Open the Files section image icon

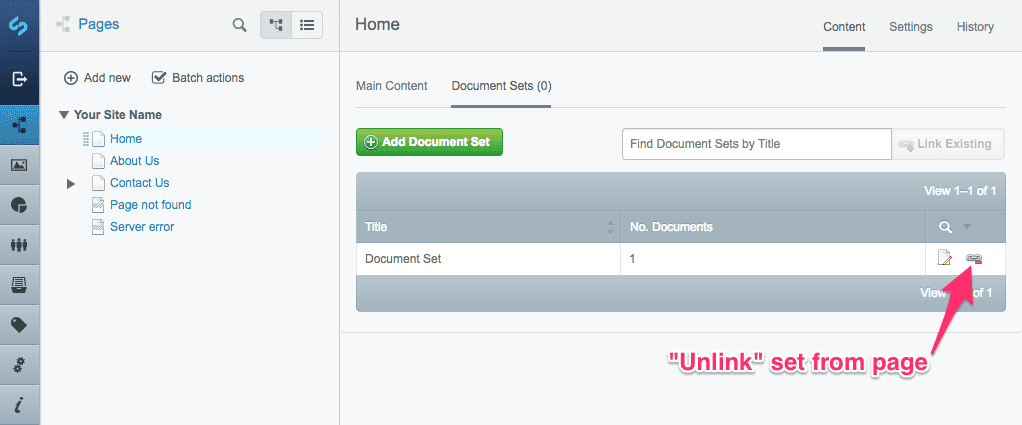click(x=19, y=165)
